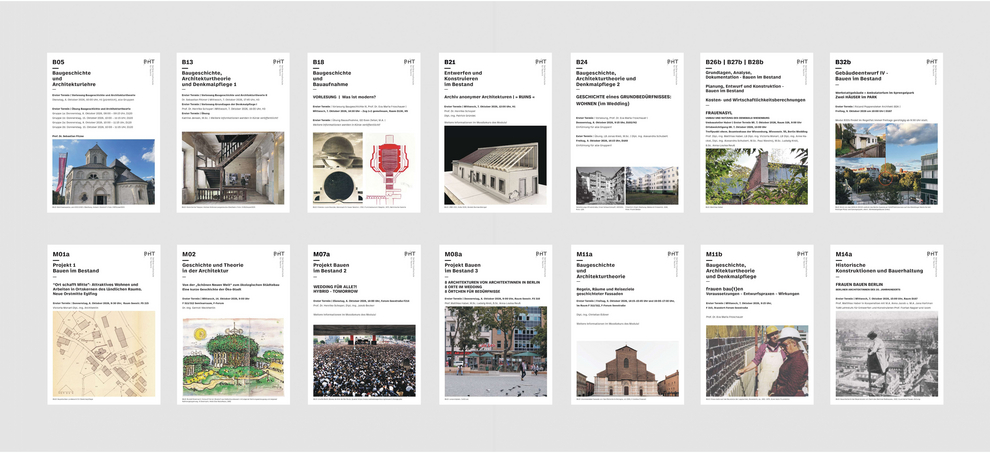Click the B26b | B27b | B28b heading

click(x=735, y=62)
